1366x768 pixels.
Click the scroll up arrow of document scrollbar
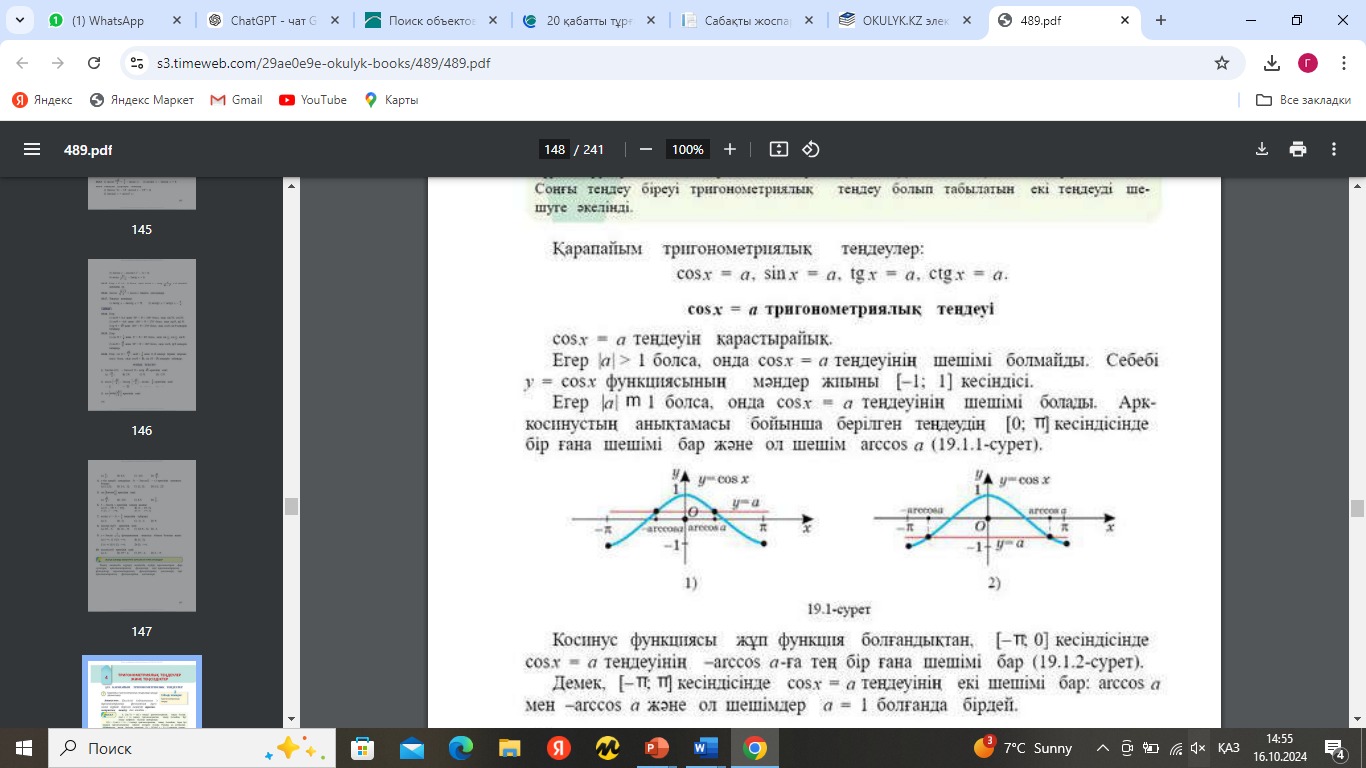point(1357,185)
